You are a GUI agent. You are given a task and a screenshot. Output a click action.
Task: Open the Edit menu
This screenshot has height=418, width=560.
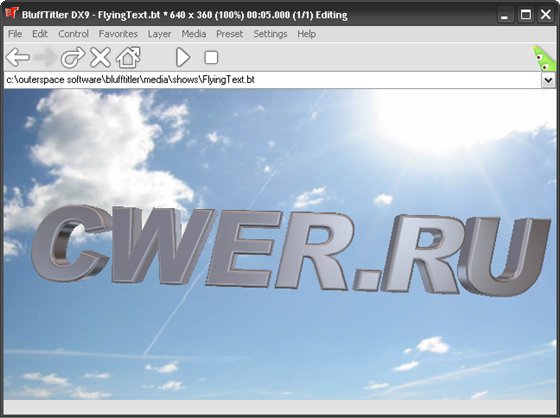(x=40, y=34)
